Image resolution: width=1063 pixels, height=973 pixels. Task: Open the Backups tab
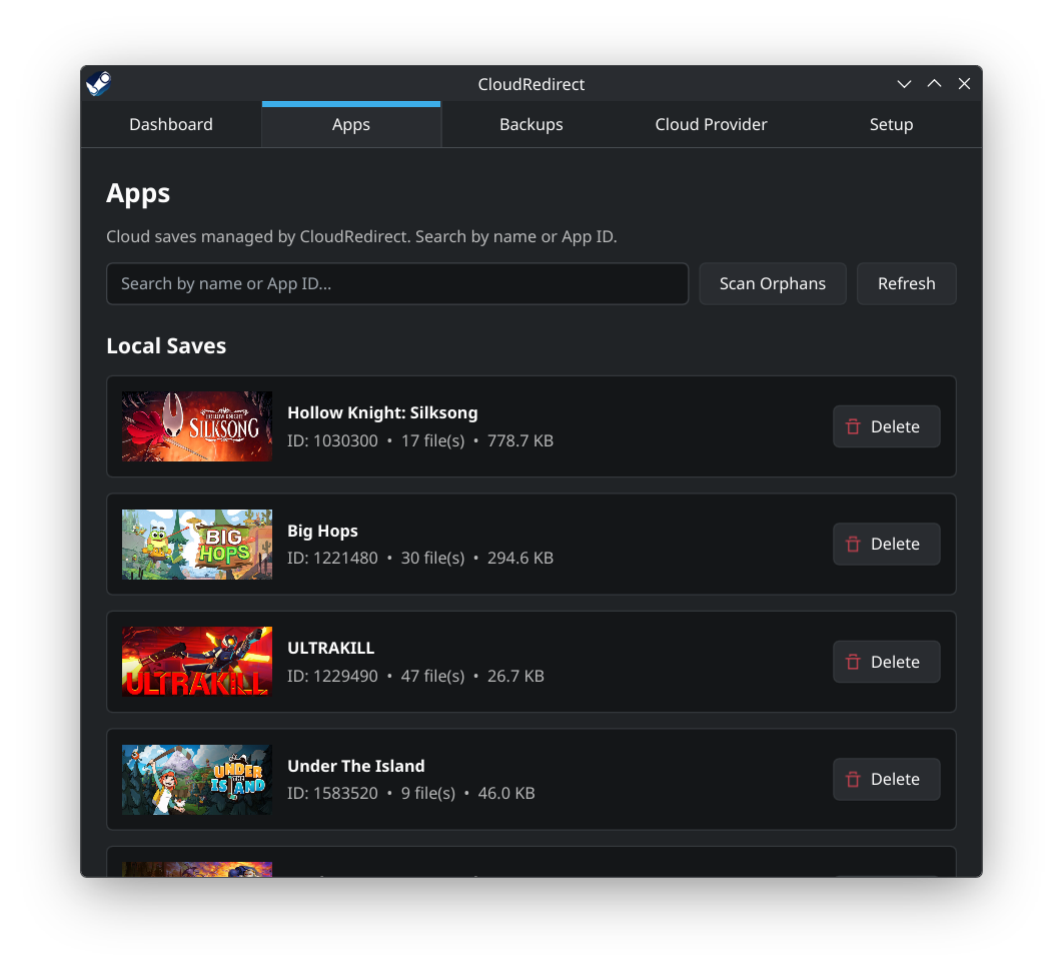click(x=531, y=125)
